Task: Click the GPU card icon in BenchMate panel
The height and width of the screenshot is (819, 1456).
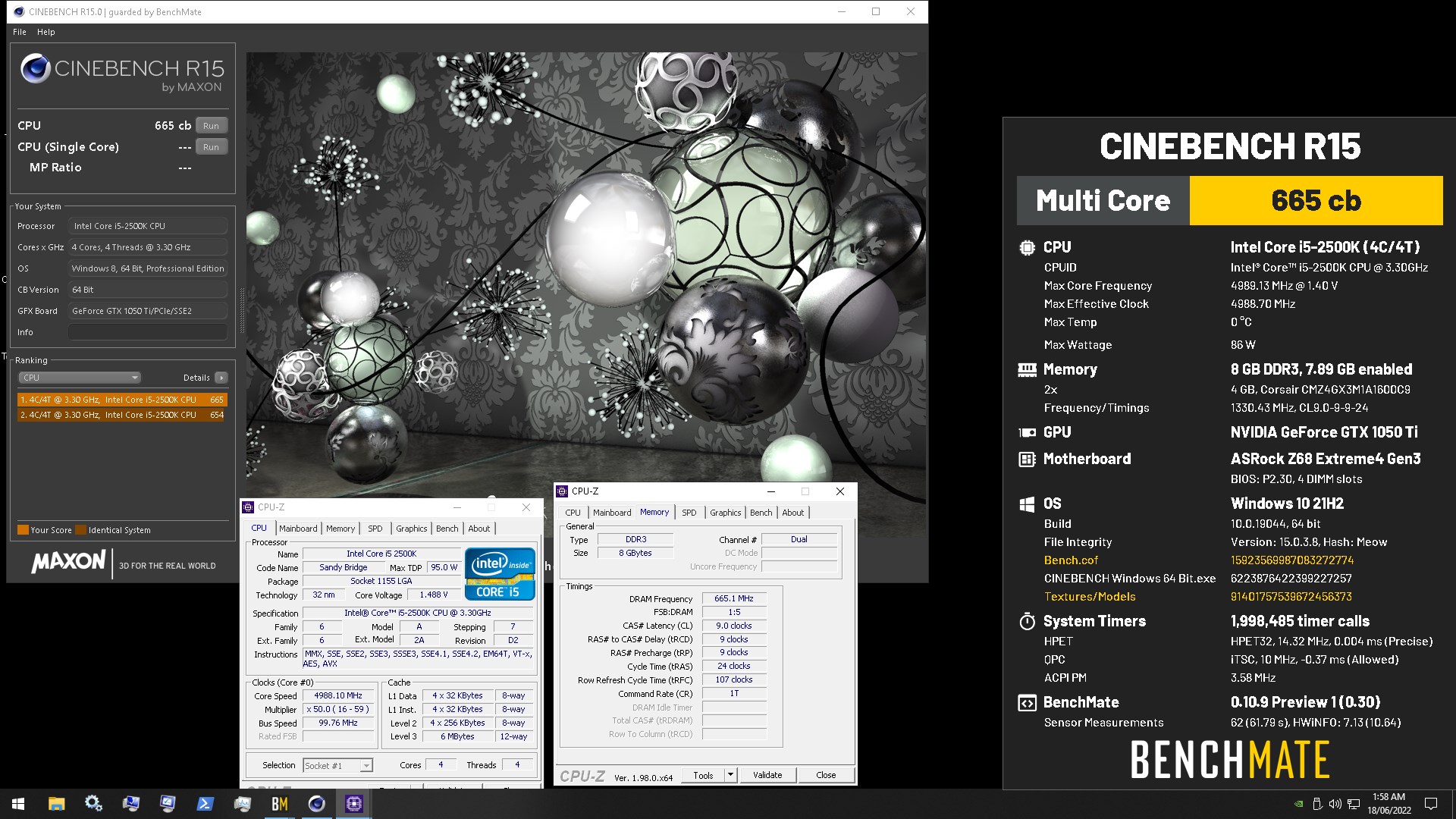Action: point(1027,432)
